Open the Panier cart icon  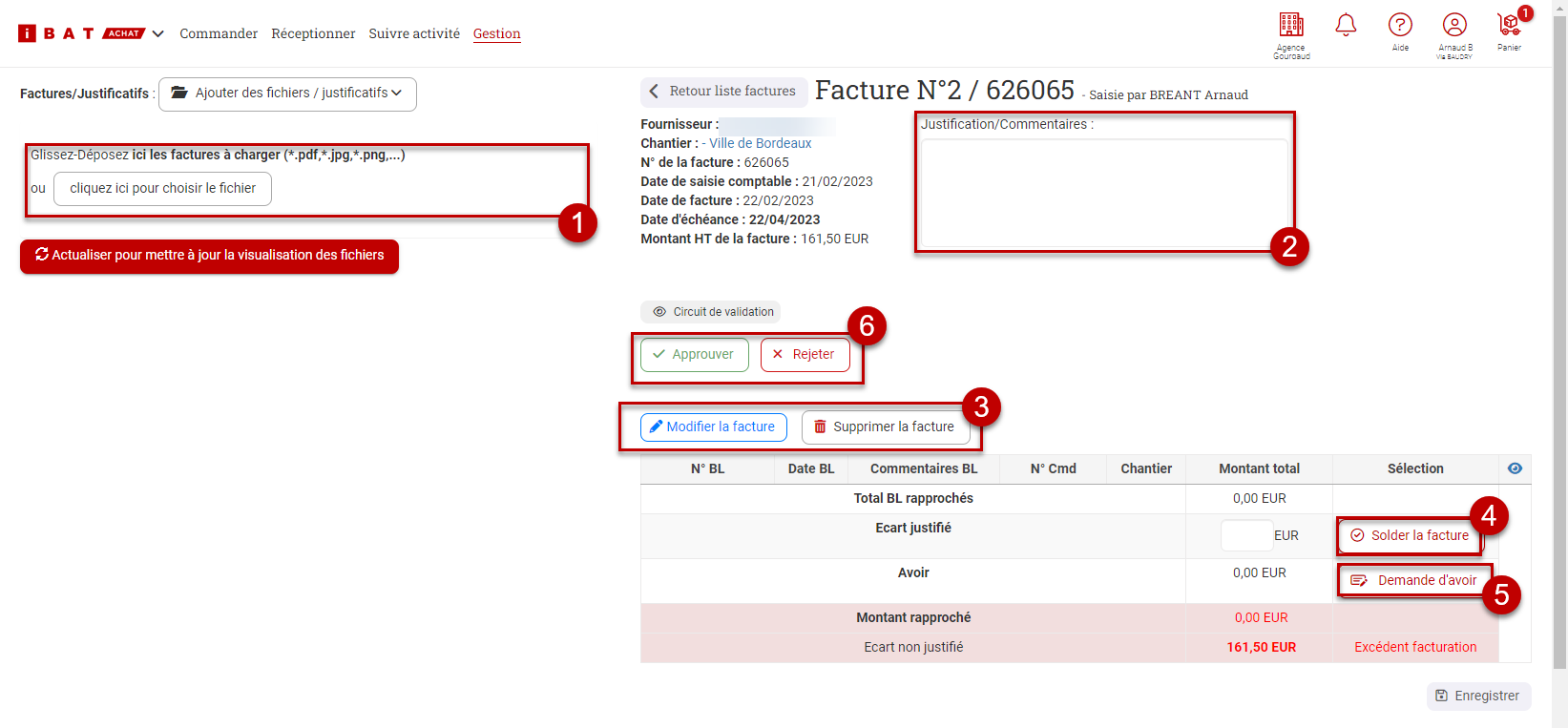[x=1509, y=26]
